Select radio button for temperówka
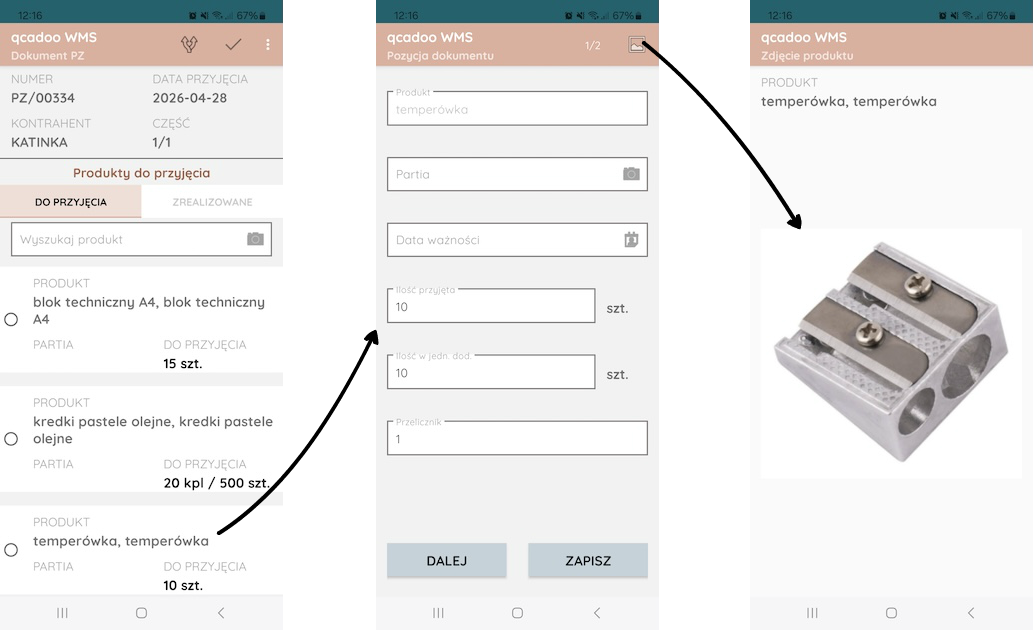This screenshot has width=1033, height=630. coord(11,550)
